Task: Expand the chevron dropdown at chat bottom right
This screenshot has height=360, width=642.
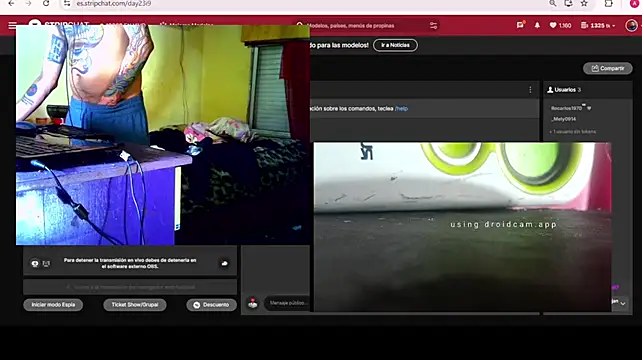Action: pyautogui.click(x=623, y=303)
